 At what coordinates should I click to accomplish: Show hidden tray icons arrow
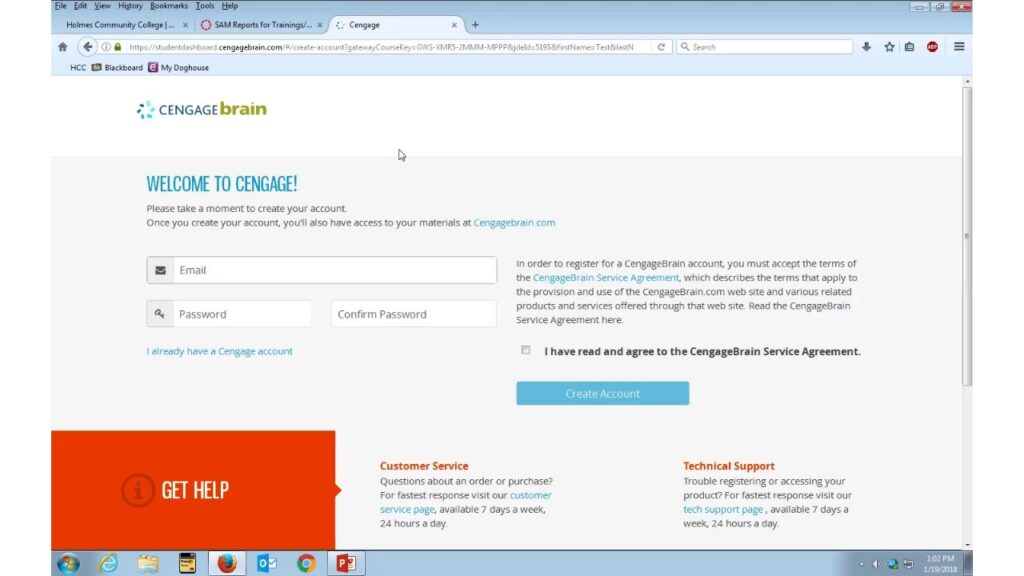pyautogui.click(x=861, y=564)
